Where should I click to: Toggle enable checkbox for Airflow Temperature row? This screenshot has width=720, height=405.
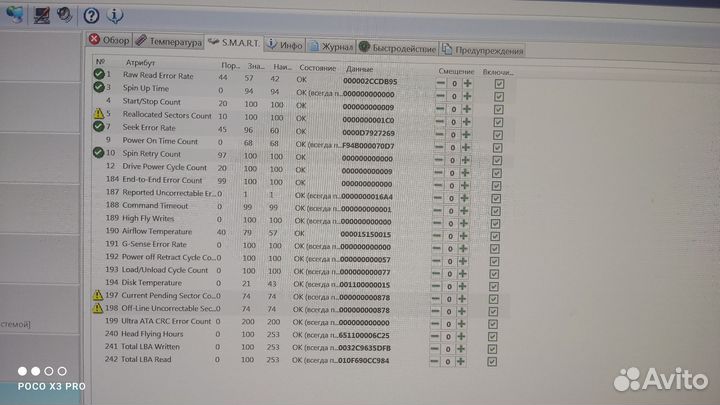pos(499,232)
